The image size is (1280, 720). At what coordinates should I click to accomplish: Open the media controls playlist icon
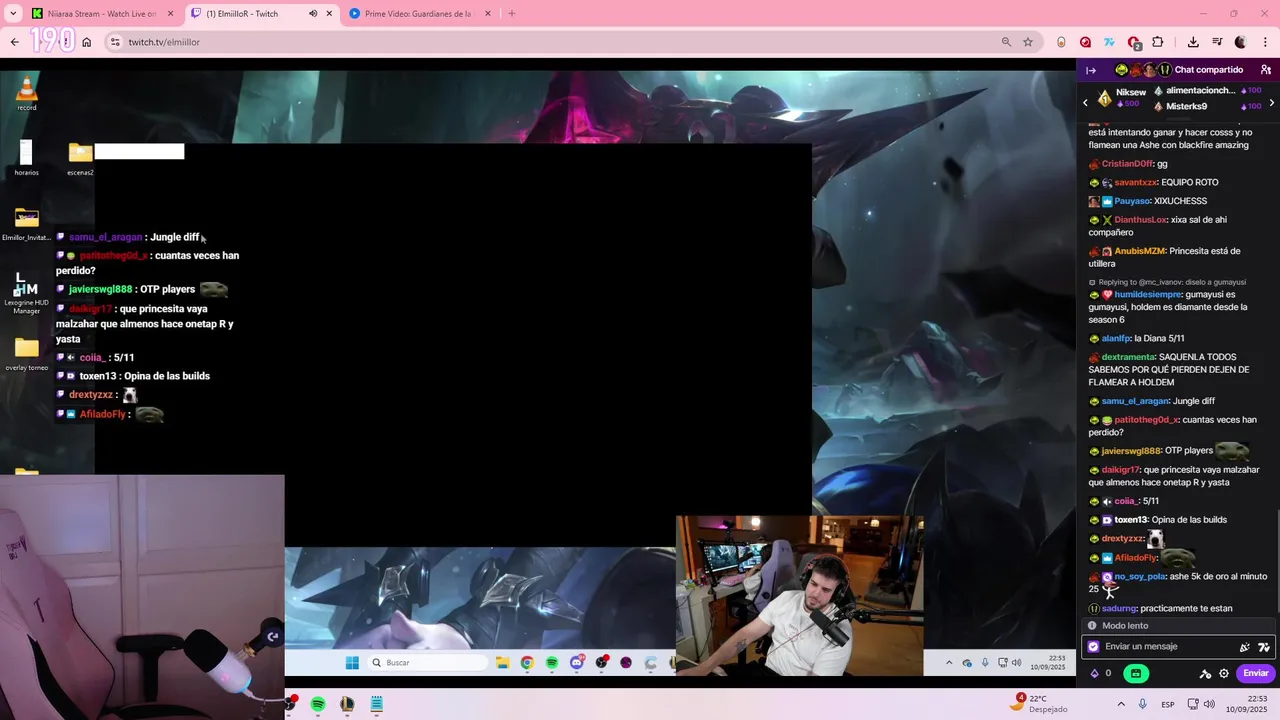(1217, 42)
